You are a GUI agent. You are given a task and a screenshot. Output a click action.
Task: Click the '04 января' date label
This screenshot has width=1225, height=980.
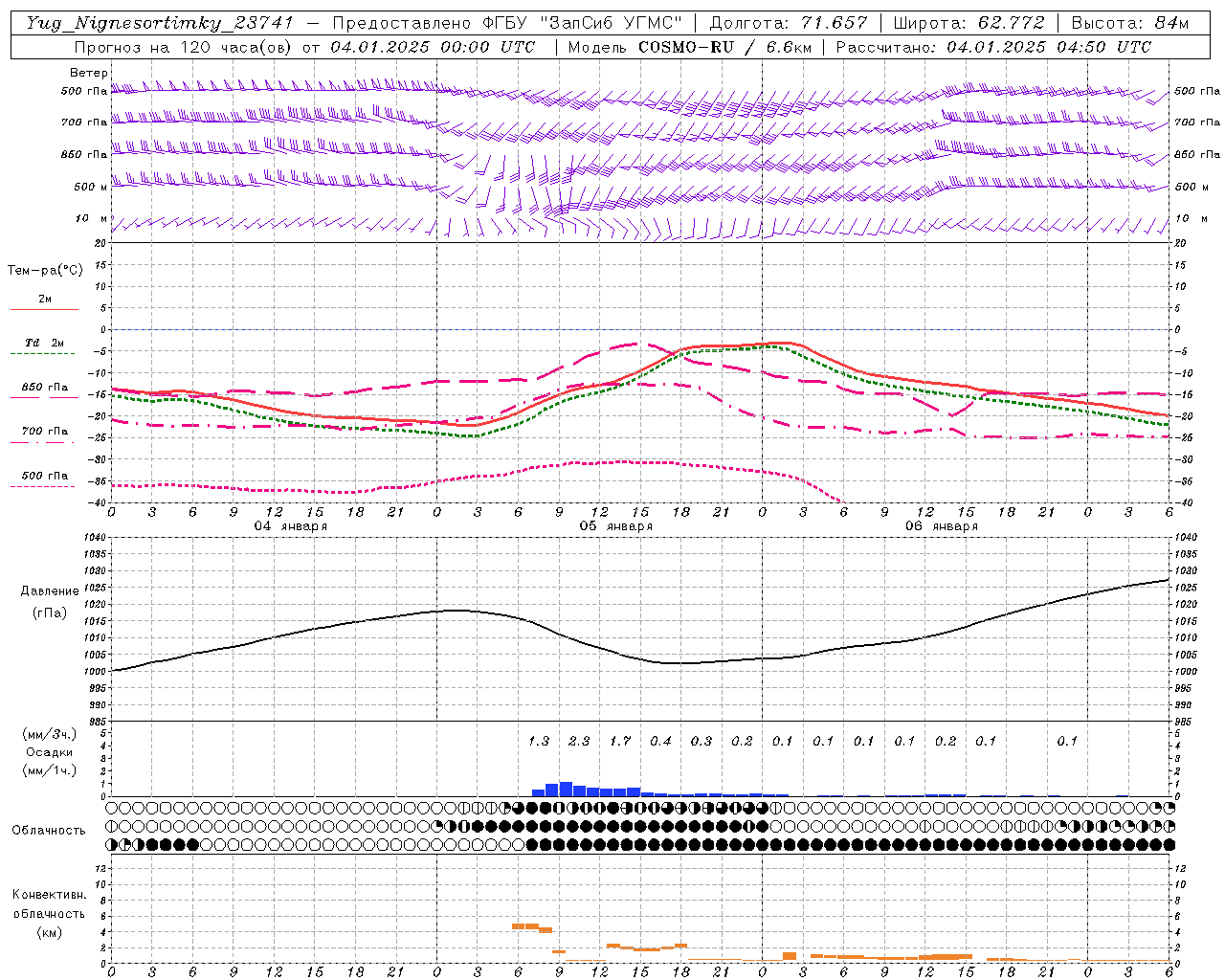tap(291, 526)
